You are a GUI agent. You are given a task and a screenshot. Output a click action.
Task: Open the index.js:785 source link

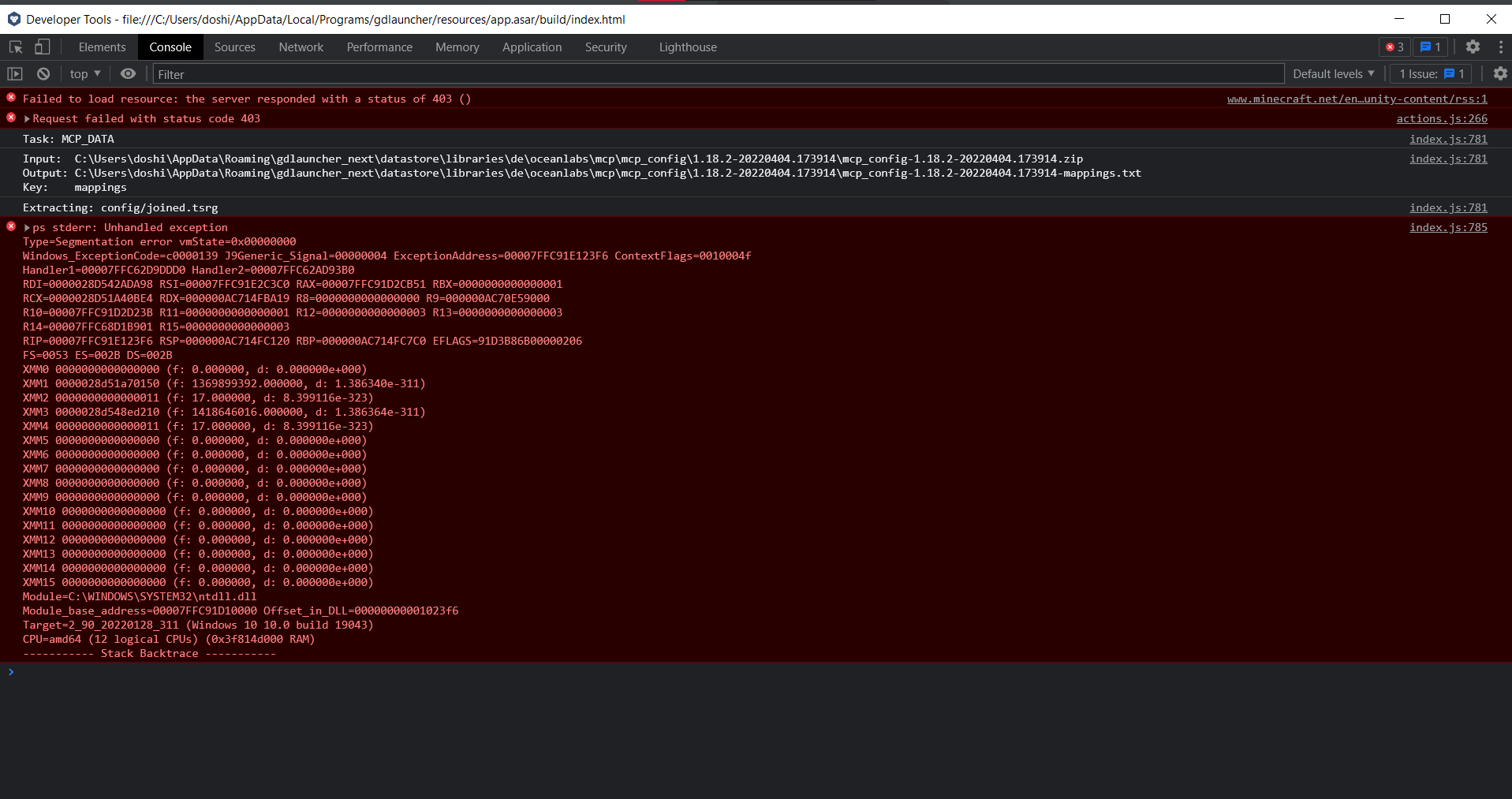[x=1448, y=227]
